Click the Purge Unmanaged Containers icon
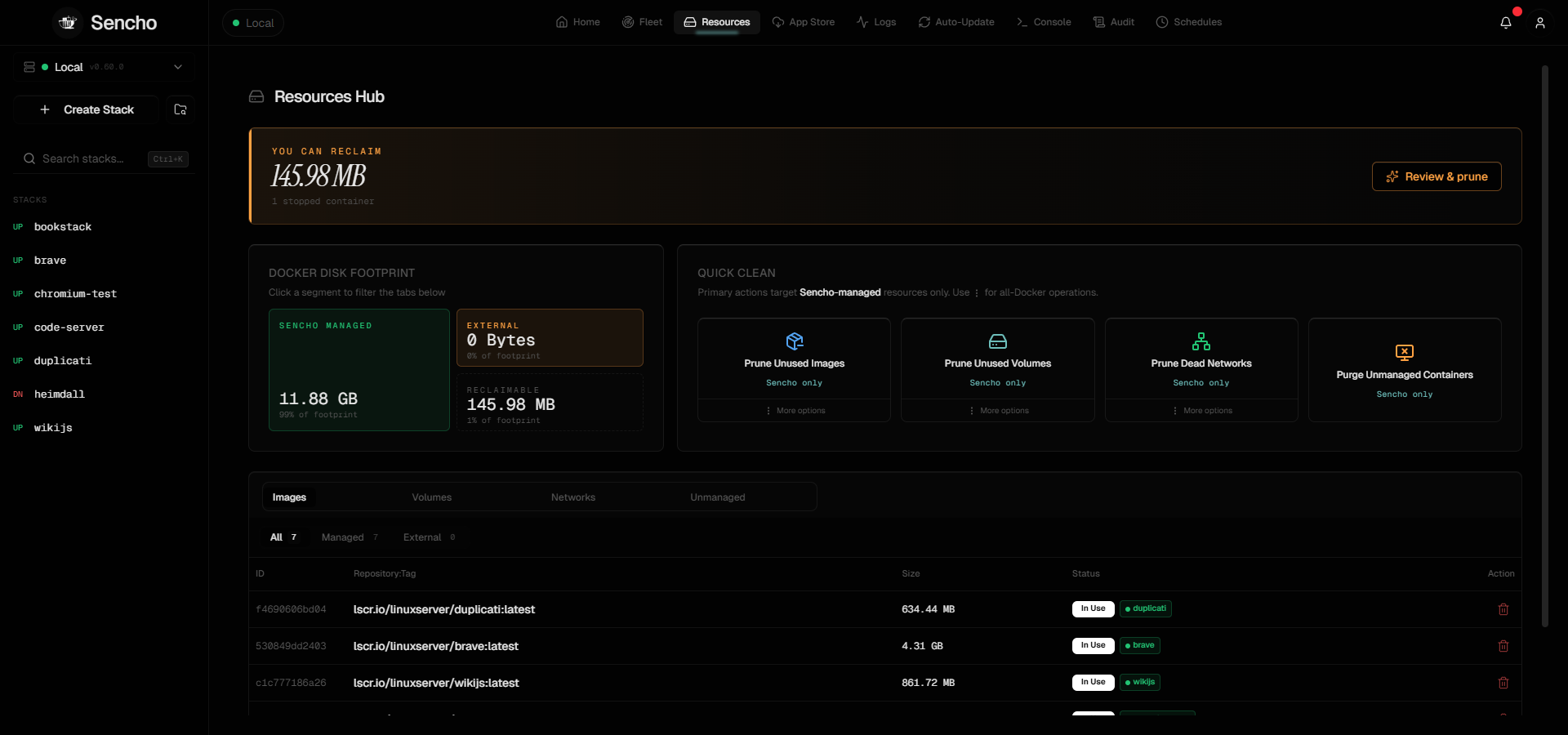 click(1405, 352)
